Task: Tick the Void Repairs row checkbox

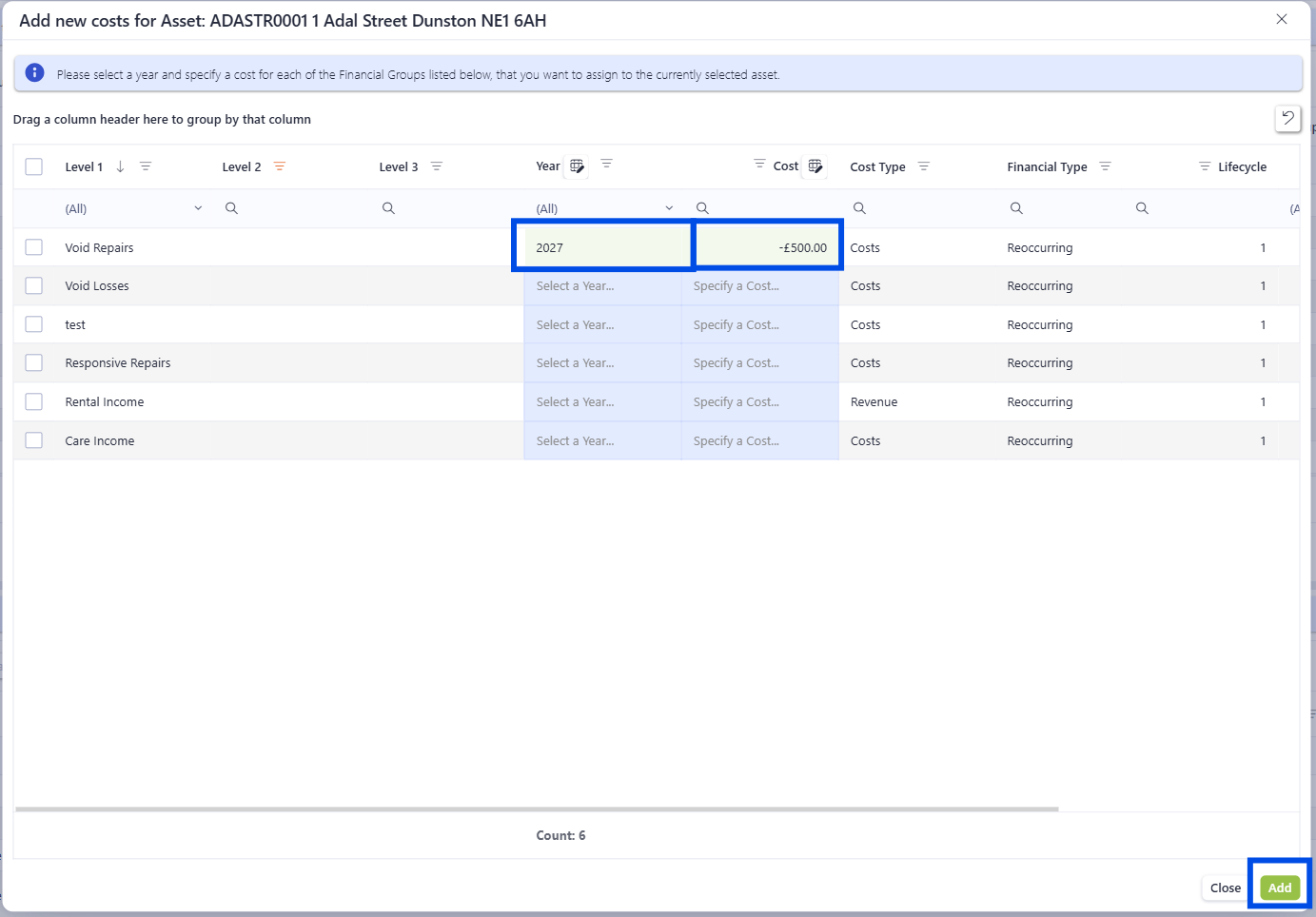Action: (x=34, y=247)
